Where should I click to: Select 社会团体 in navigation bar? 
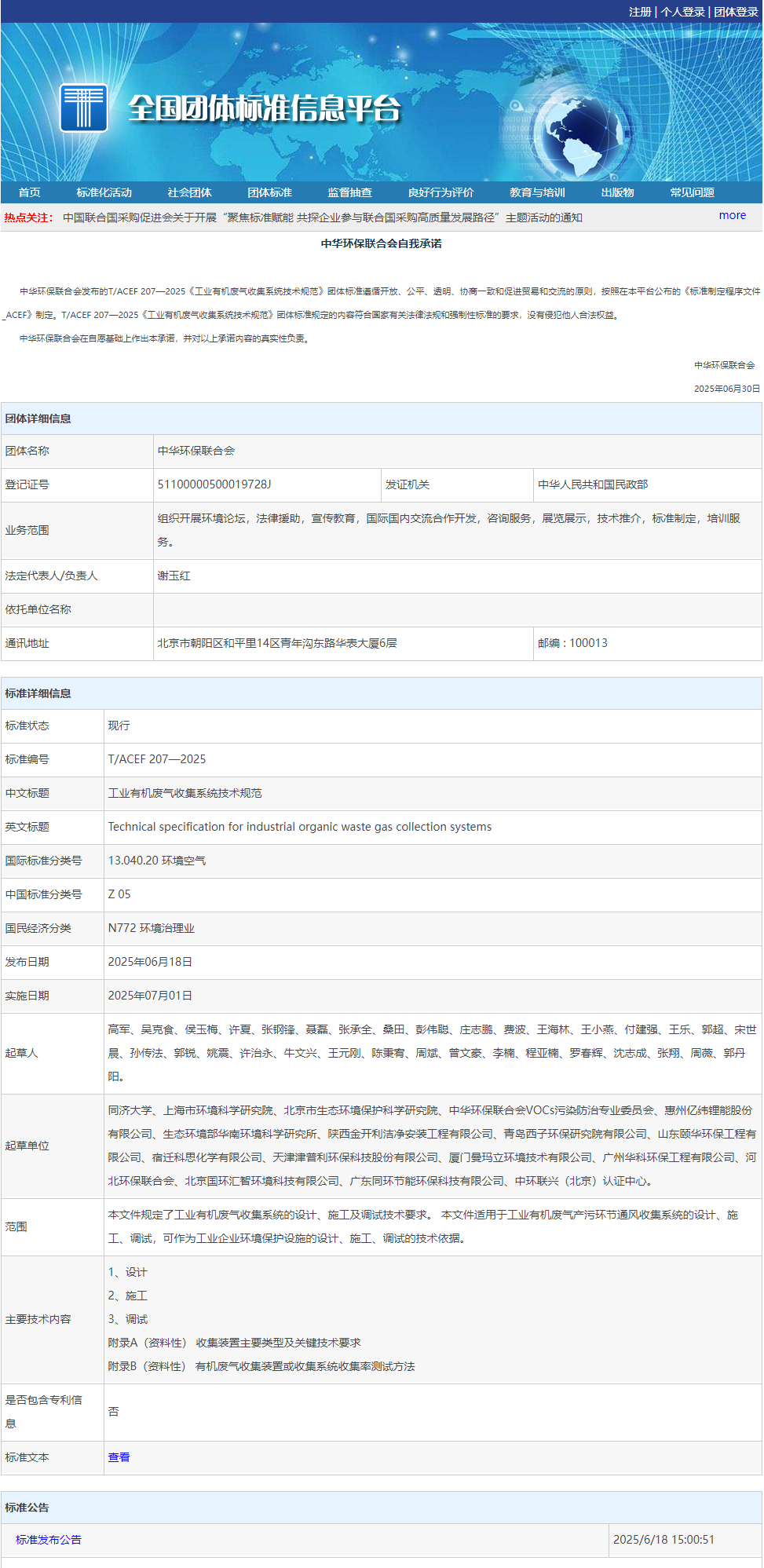pos(189,192)
